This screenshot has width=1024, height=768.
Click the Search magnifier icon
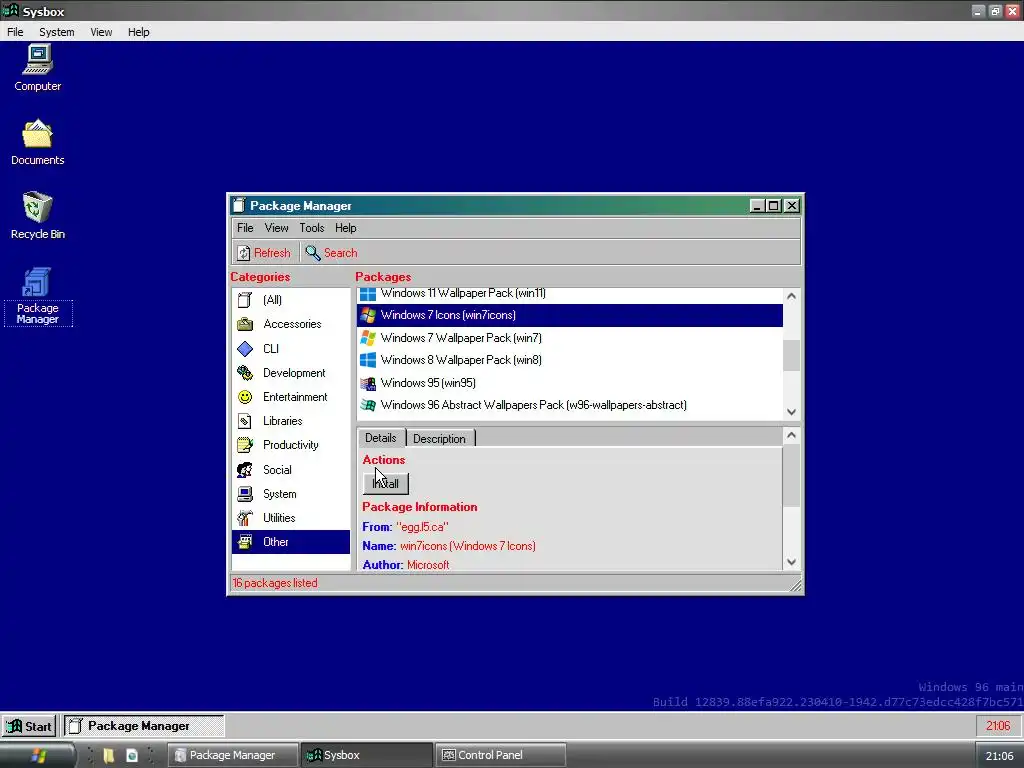click(313, 253)
